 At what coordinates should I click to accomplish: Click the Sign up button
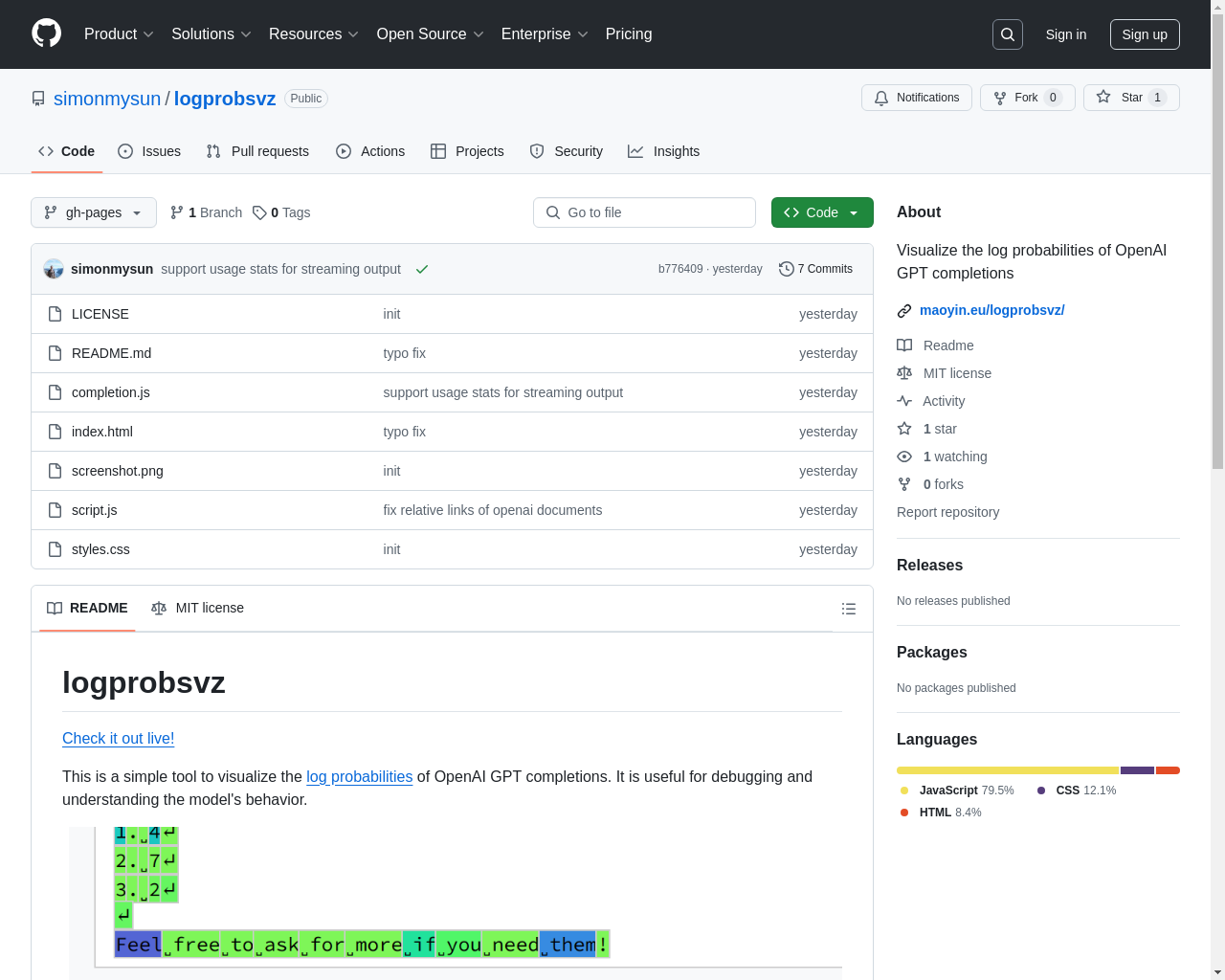coord(1145,34)
